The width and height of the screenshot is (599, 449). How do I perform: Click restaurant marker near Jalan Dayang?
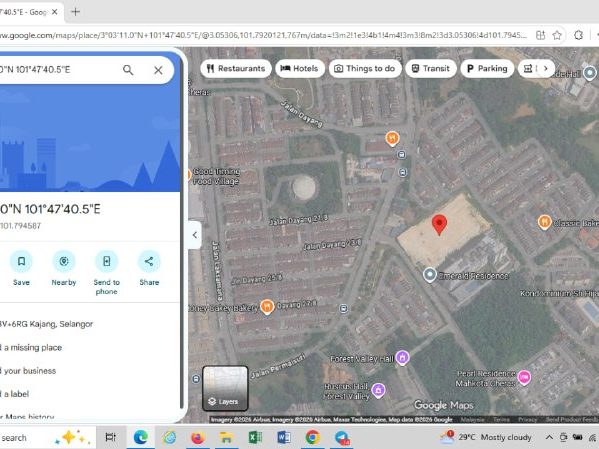click(x=392, y=139)
